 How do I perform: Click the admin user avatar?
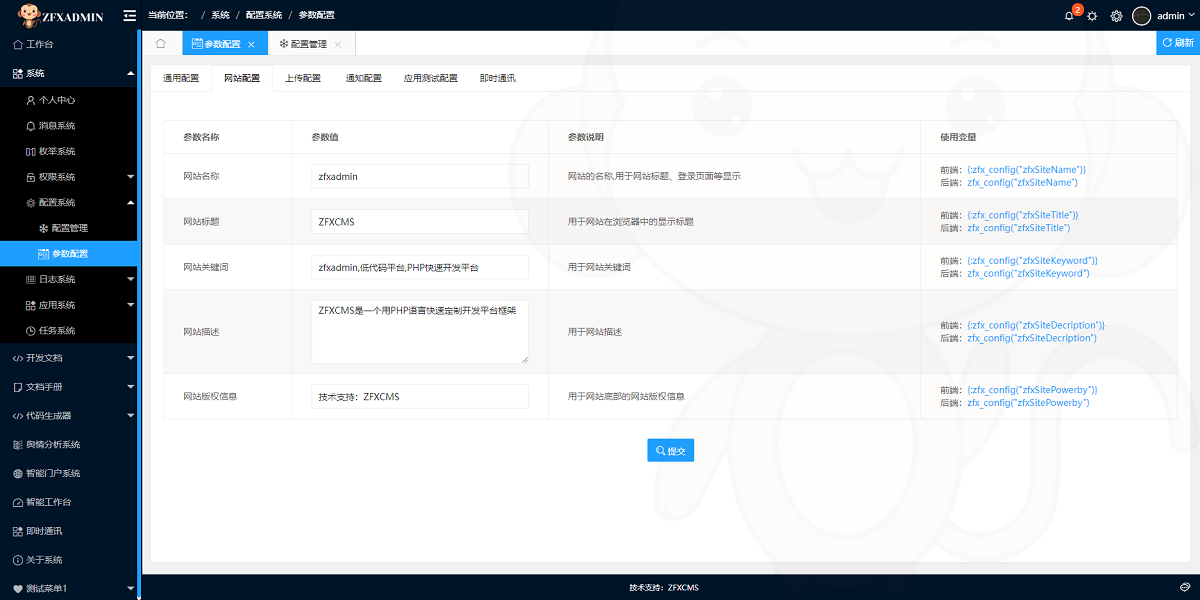point(1142,16)
